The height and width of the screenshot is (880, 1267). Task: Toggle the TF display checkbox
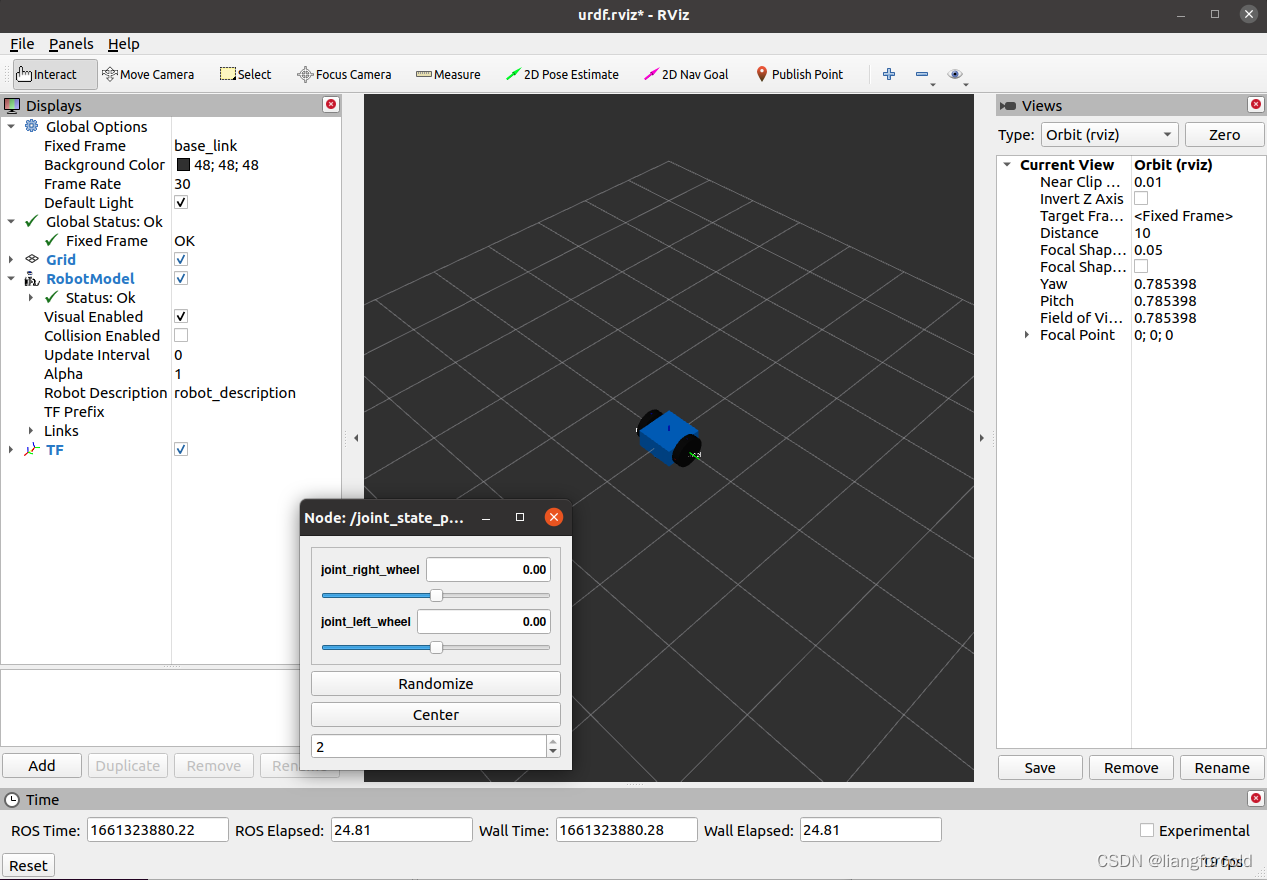(x=181, y=449)
